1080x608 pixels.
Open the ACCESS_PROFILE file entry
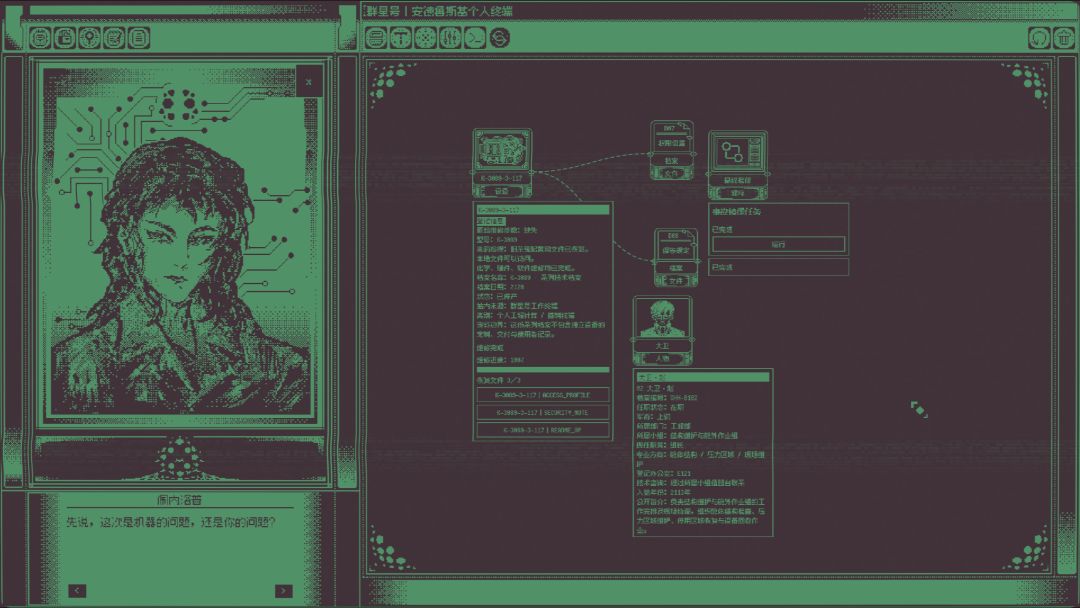[x=543, y=395]
